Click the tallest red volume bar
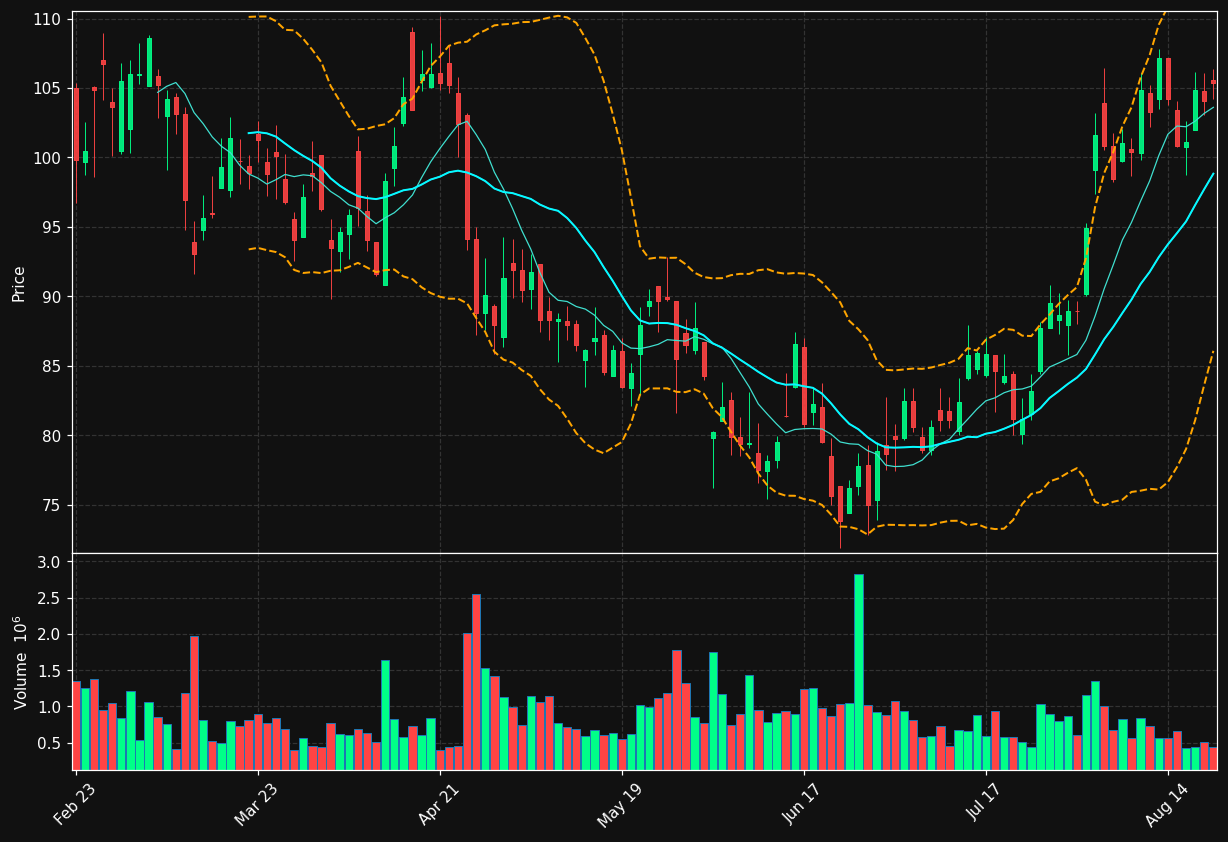The height and width of the screenshot is (842, 1228). 476,682
